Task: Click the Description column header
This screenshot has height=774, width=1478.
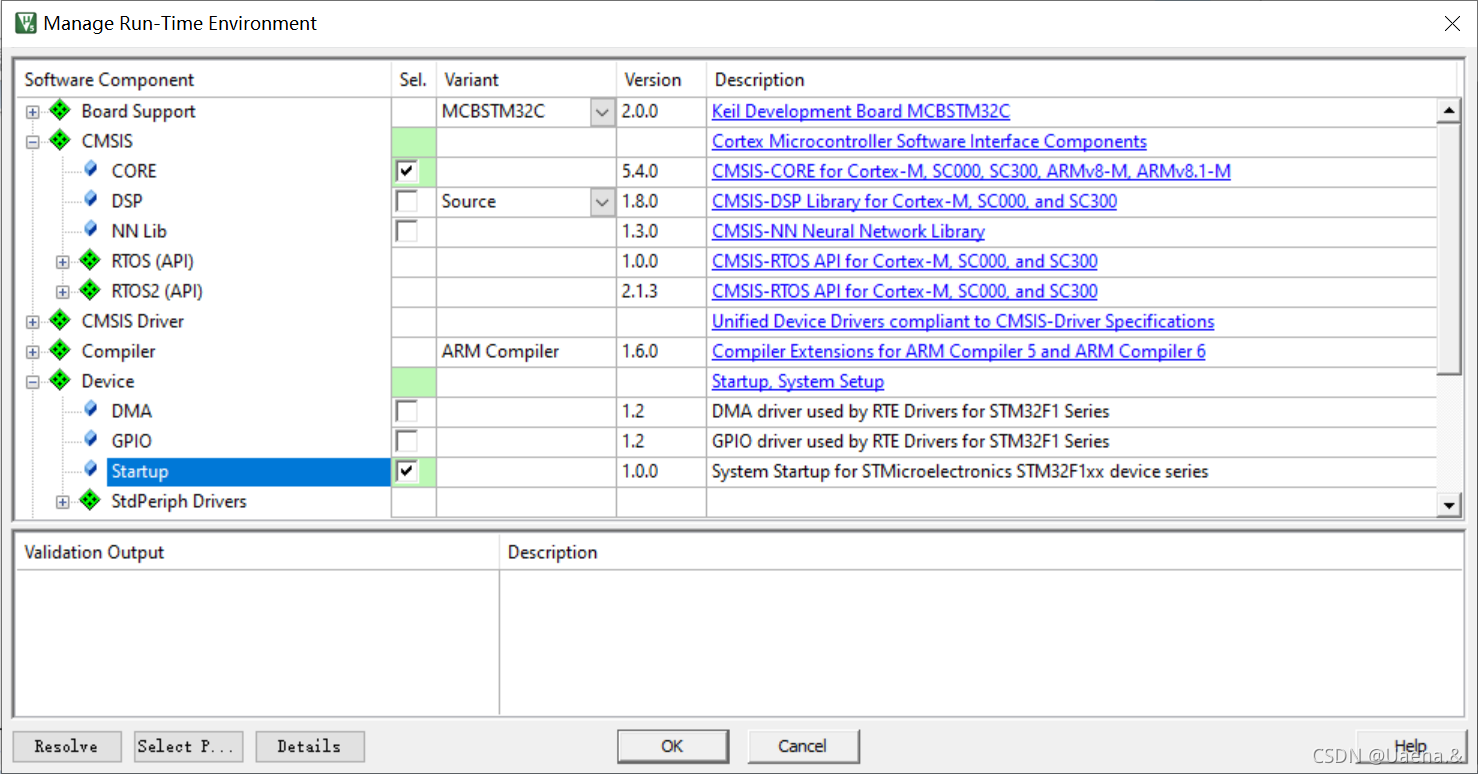Action: click(x=1081, y=80)
